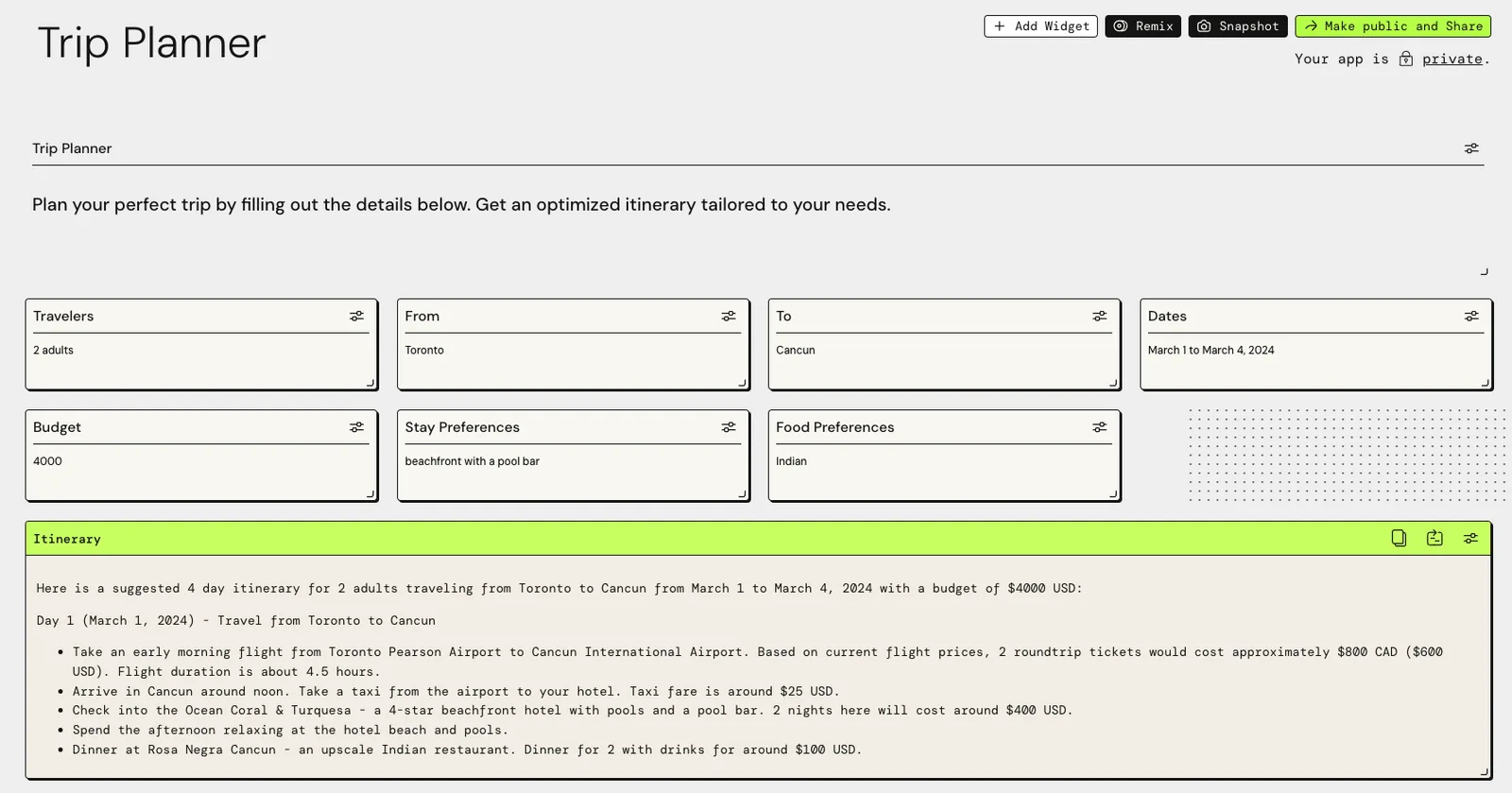
Task: Open settings for the Travelers widget
Action: 356,317
